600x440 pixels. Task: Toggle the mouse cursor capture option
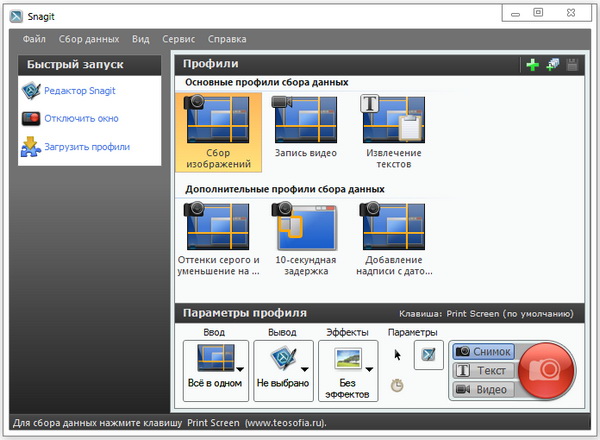point(398,354)
